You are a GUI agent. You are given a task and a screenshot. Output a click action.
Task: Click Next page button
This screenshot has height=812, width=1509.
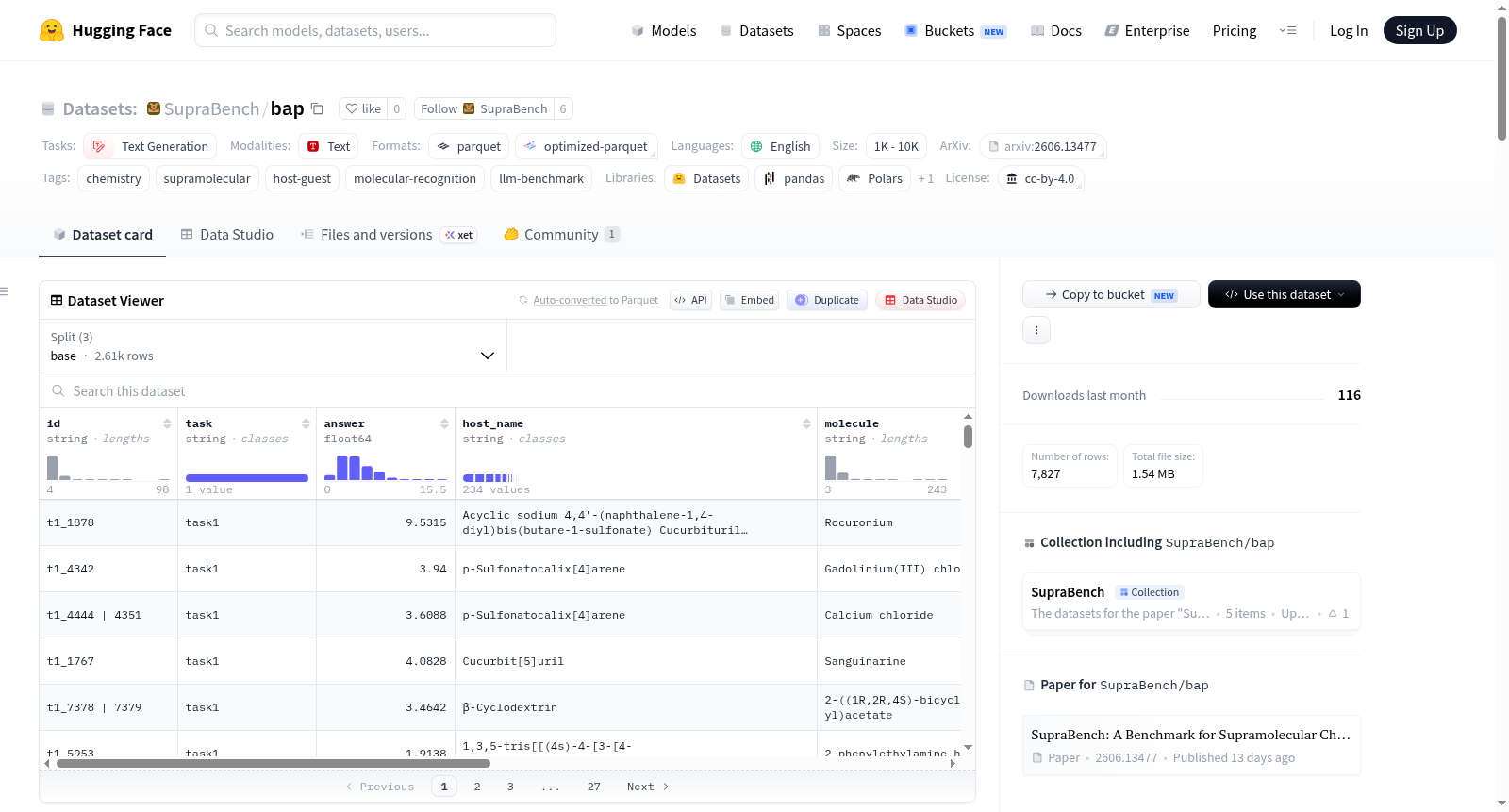click(648, 787)
